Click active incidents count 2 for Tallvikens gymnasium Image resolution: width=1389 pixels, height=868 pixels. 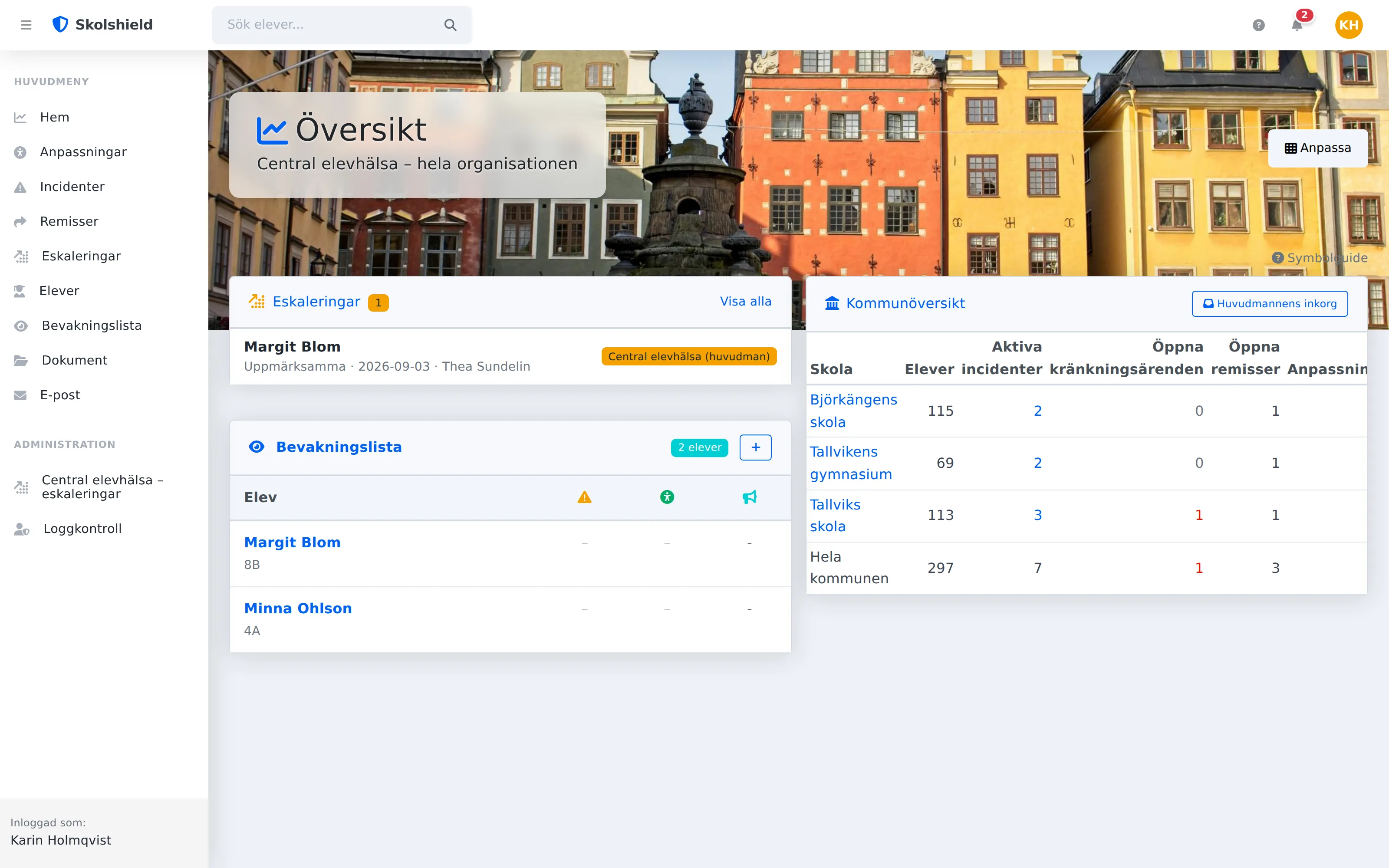point(1038,463)
